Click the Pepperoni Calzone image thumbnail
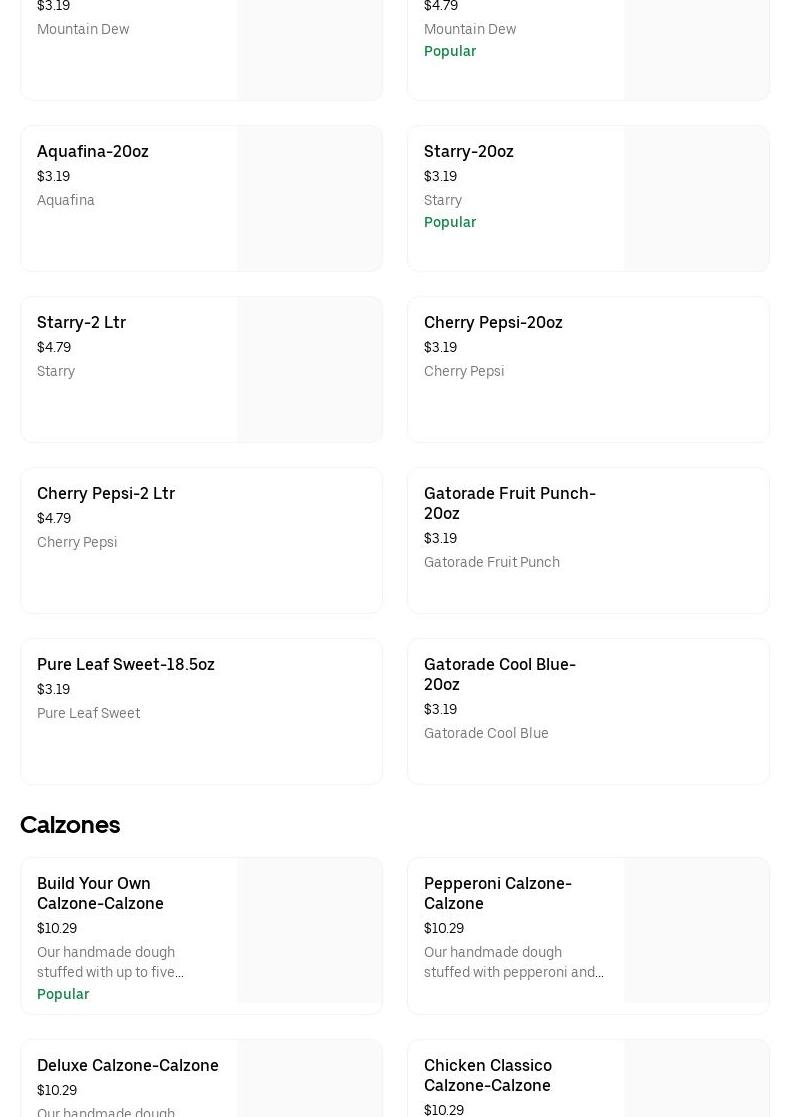The height and width of the screenshot is (1117, 804). 696,930
